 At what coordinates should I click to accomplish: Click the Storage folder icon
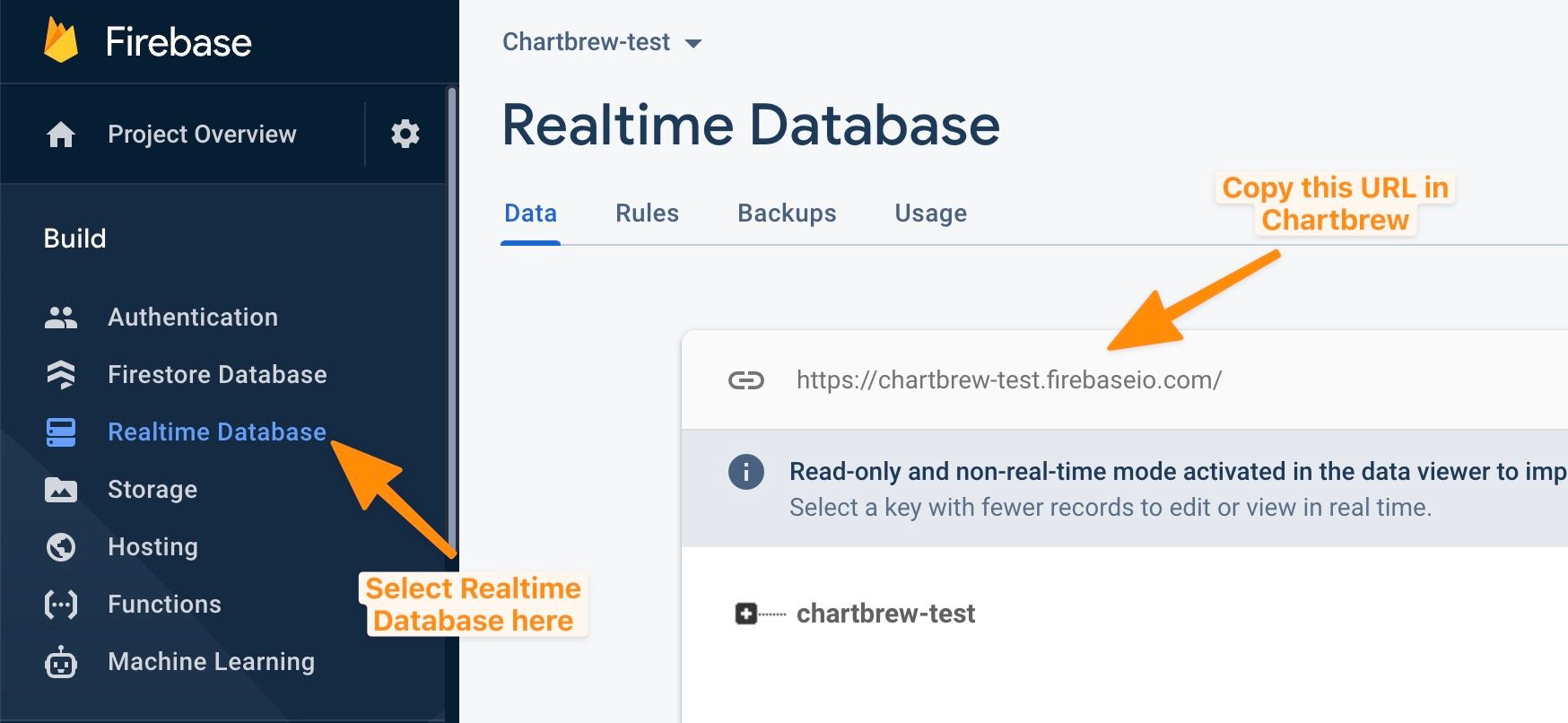click(61, 490)
